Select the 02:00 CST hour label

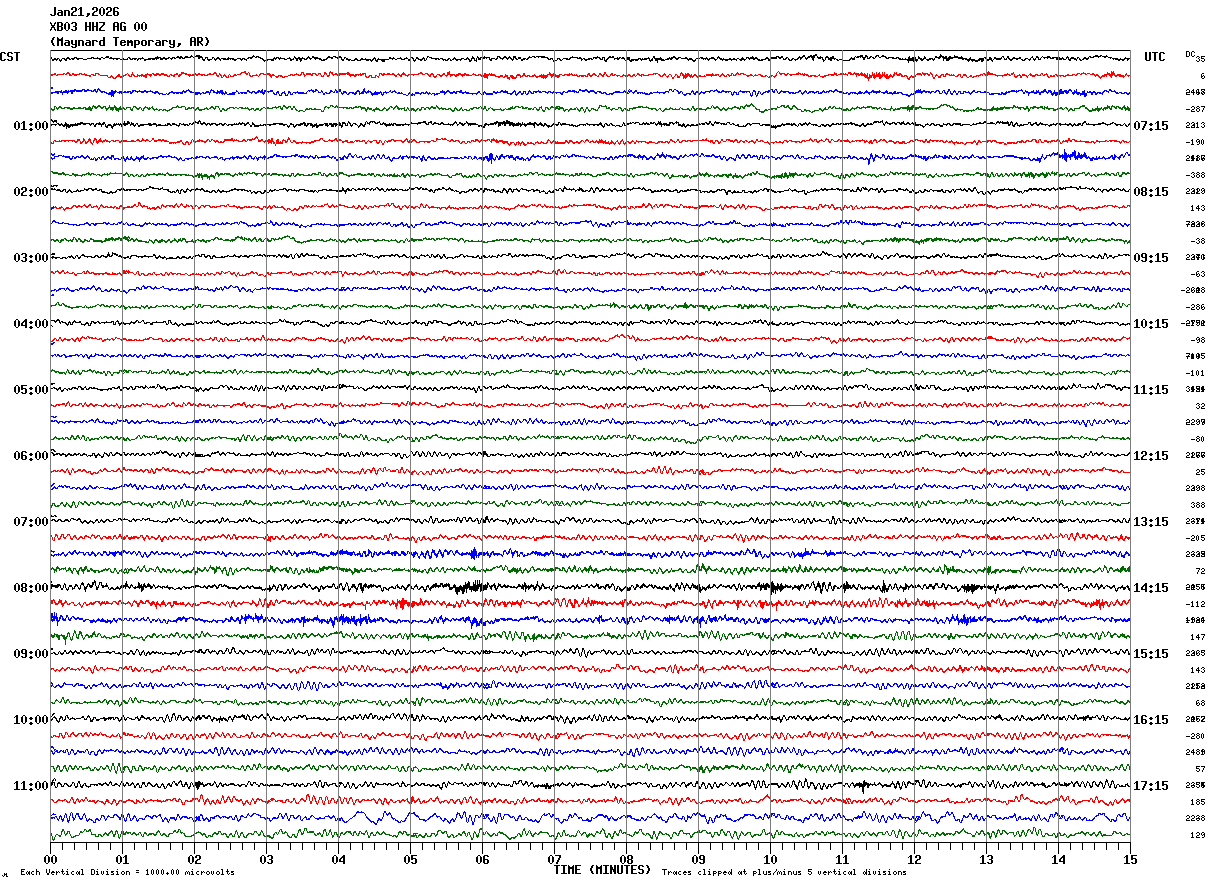(31, 192)
